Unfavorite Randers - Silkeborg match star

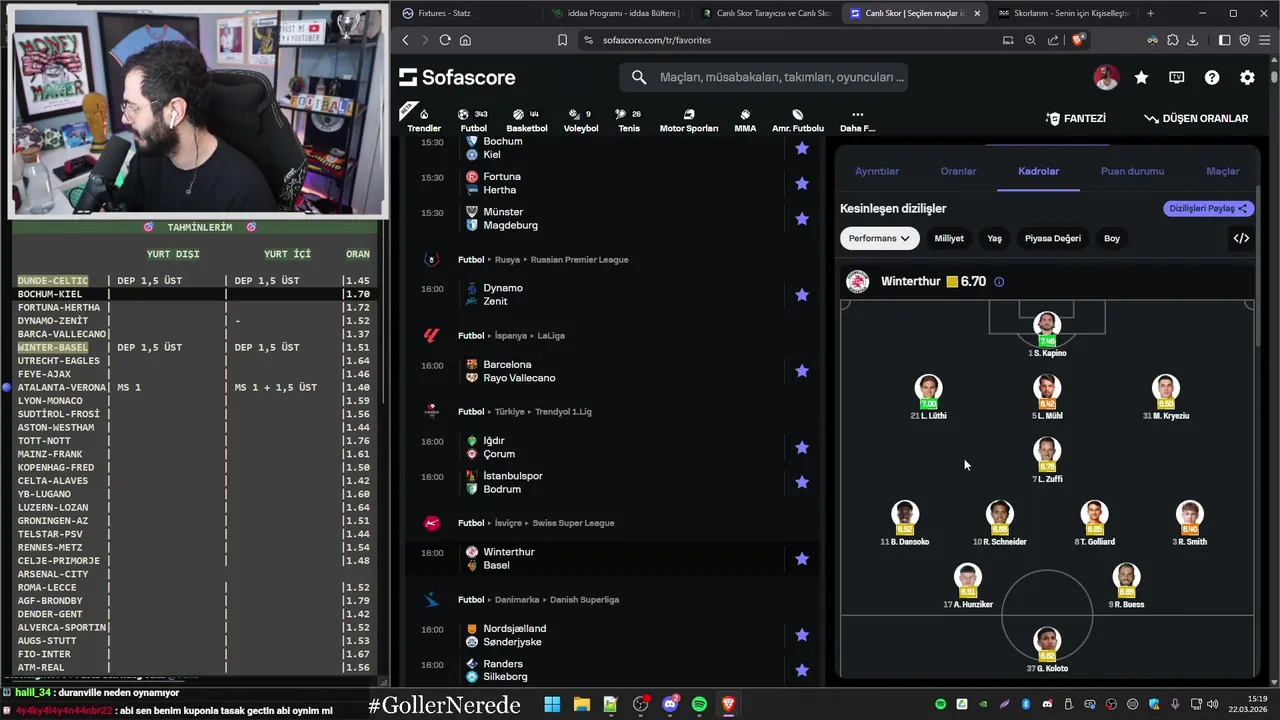801,670
